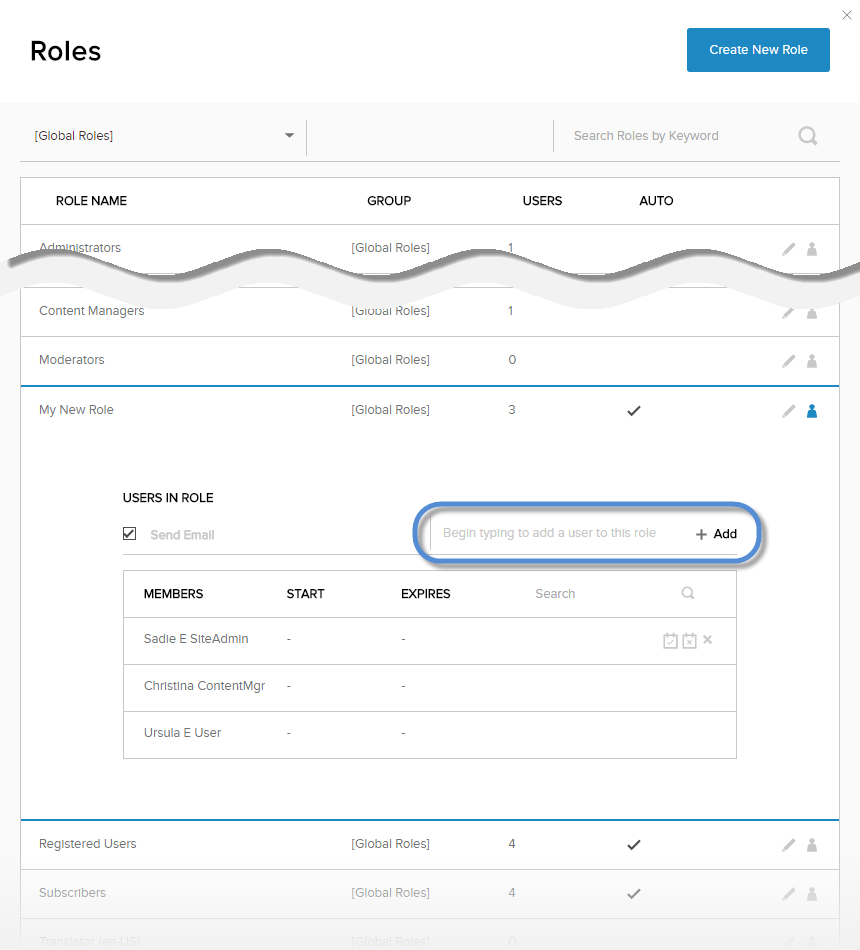
Task: Click the members search magnifier icon
Action: click(688, 593)
